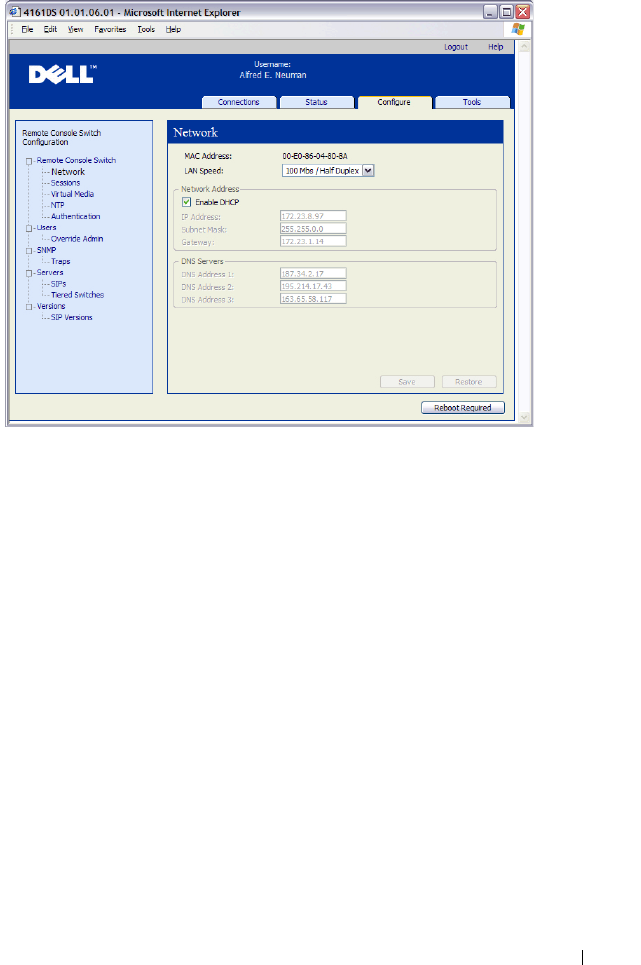641x965 pixels.
Task: Close the Internet Explorer window
Action: 522,12
